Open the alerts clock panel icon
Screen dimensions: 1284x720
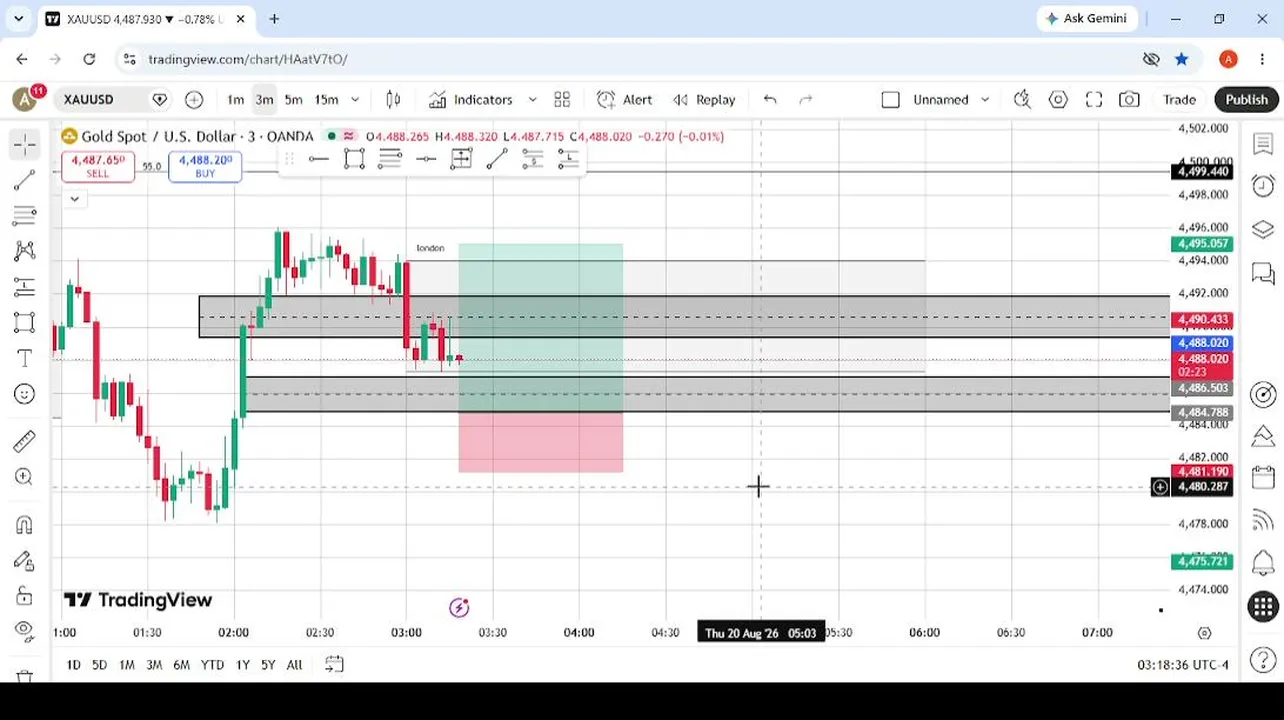(1263, 186)
